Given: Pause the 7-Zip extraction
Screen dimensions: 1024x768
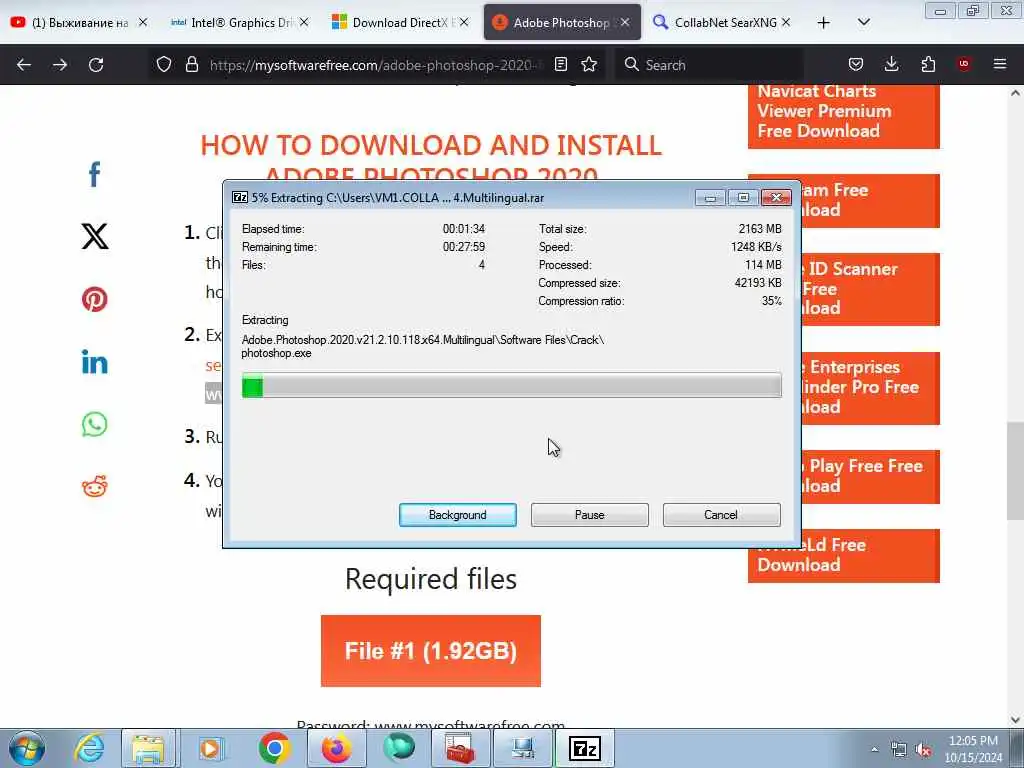Looking at the screenshot, I should [590, 515].
